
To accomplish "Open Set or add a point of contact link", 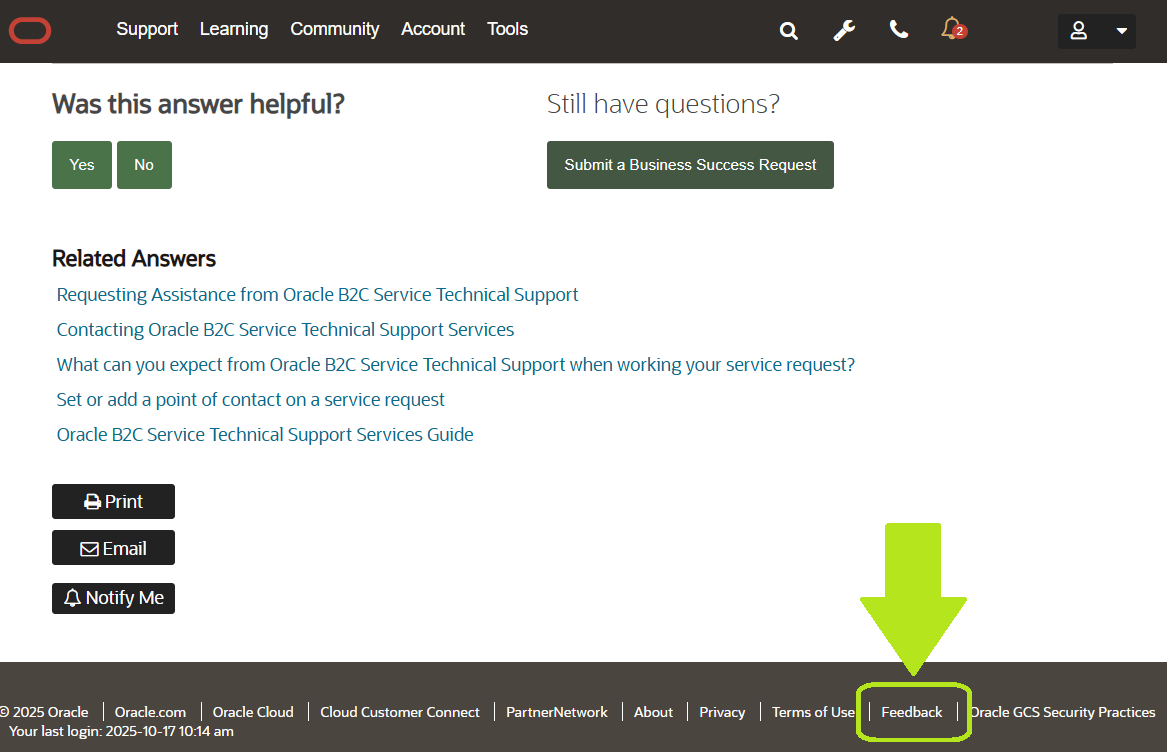I will [x=250, y=400].
